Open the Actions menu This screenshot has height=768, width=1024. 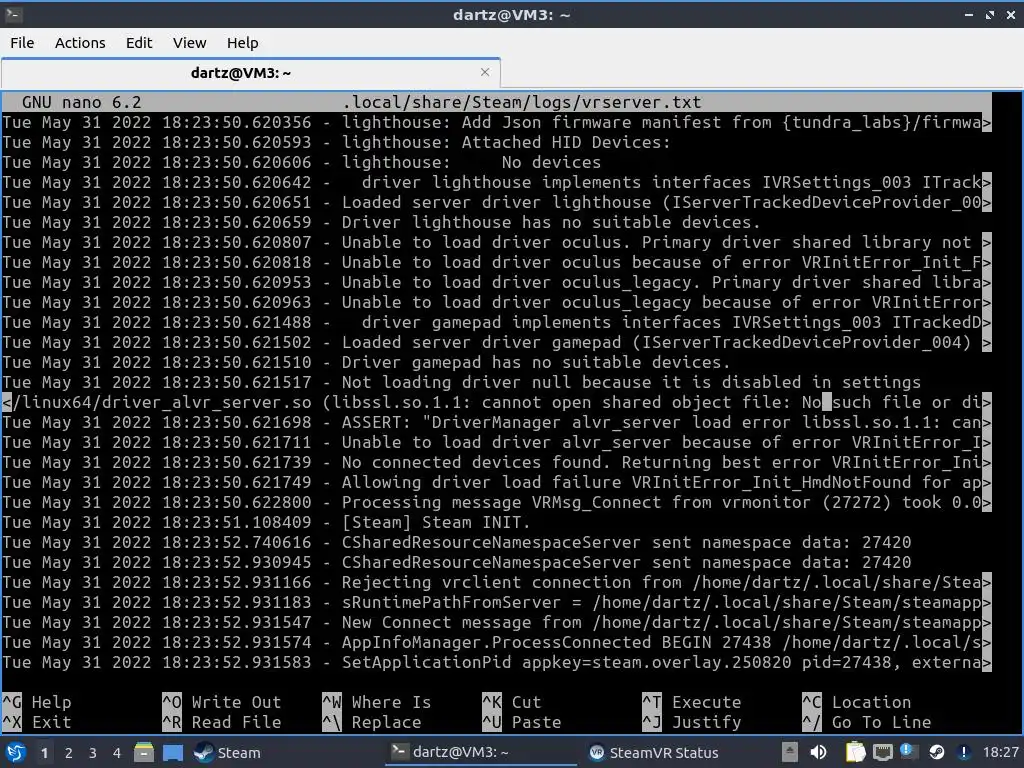80,43
